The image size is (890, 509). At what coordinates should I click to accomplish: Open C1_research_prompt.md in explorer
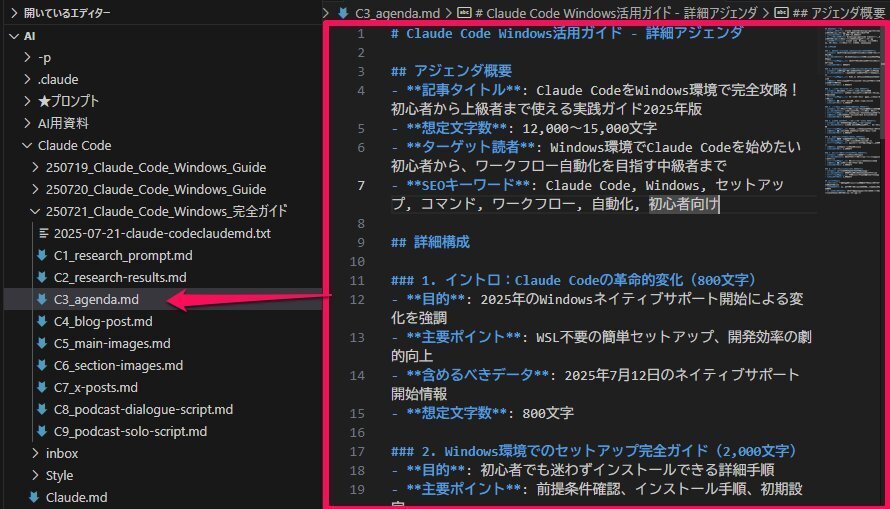(x=123, y=255)
